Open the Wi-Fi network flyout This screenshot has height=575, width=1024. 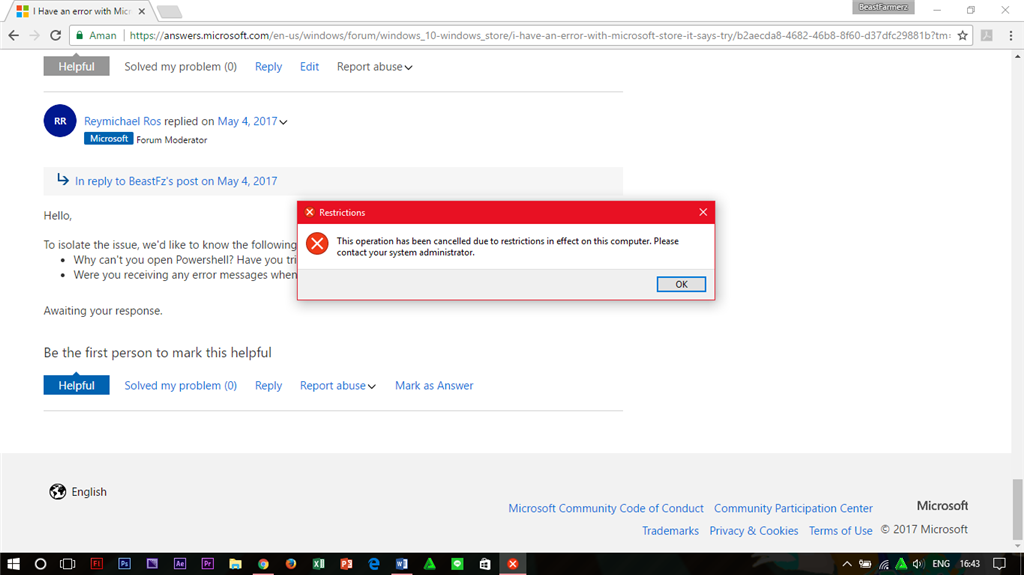tap(884, 564)
